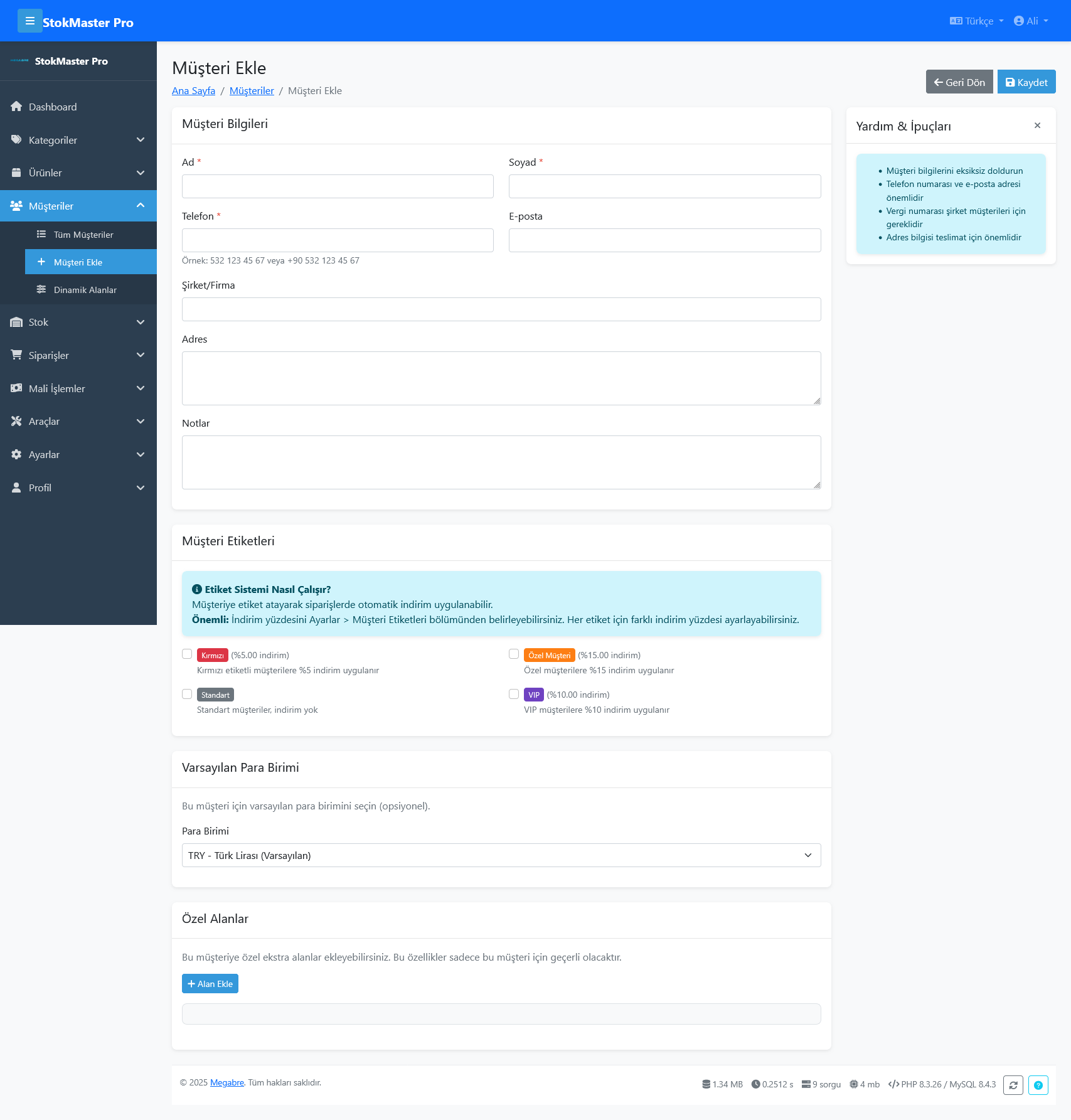1071x1120 pixels.
Task: Open Siparişler via its cart icon
Action: click(x=16, y=355)
